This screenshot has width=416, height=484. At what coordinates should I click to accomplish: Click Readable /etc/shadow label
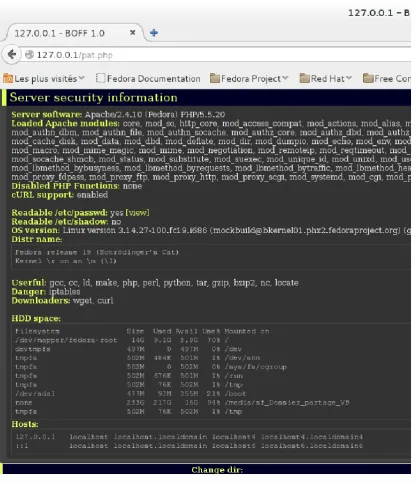click(60, 222)
